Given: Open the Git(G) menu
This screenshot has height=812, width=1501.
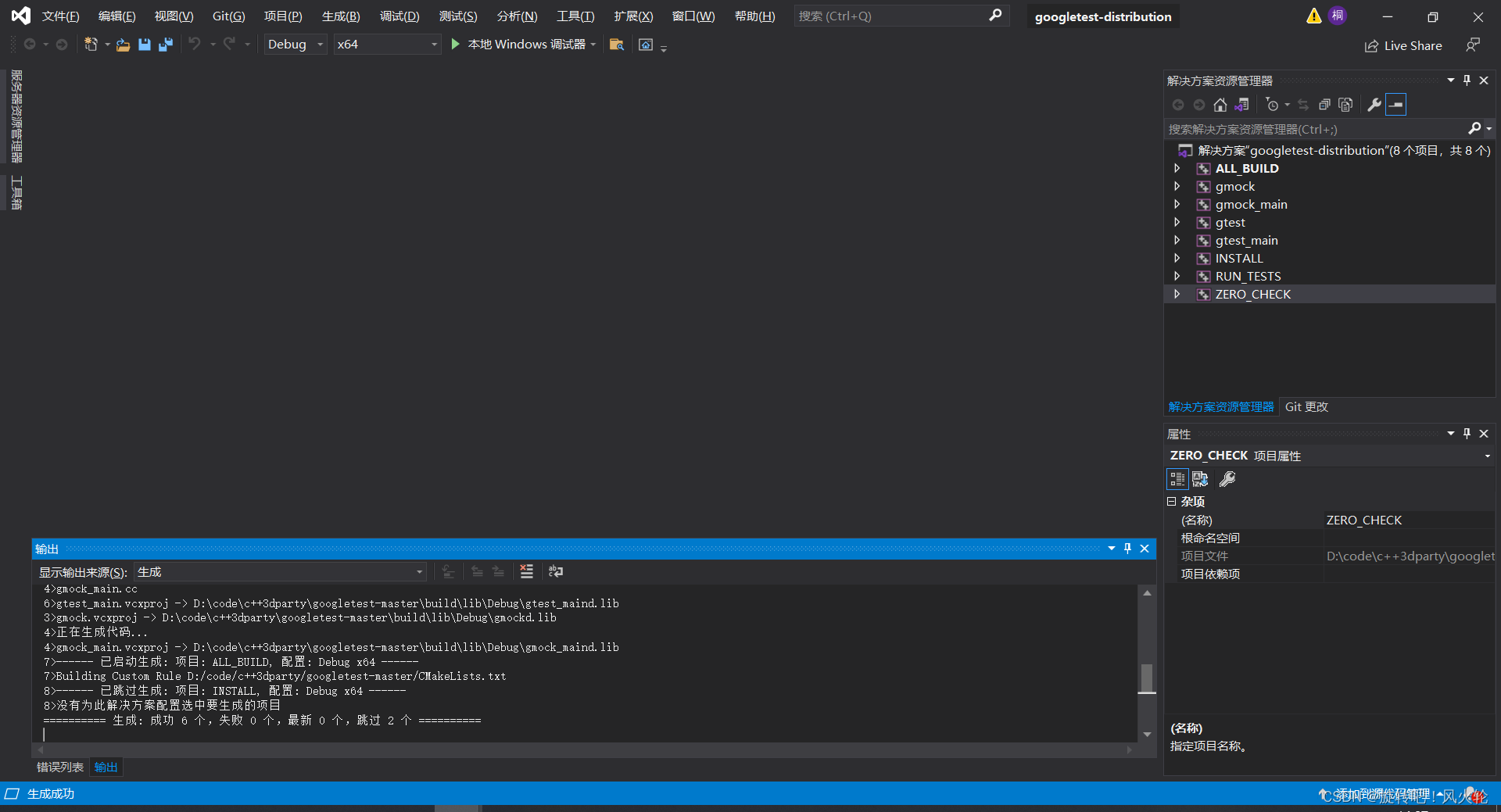Looking at the screenshot, I should [x=228, y=16].
